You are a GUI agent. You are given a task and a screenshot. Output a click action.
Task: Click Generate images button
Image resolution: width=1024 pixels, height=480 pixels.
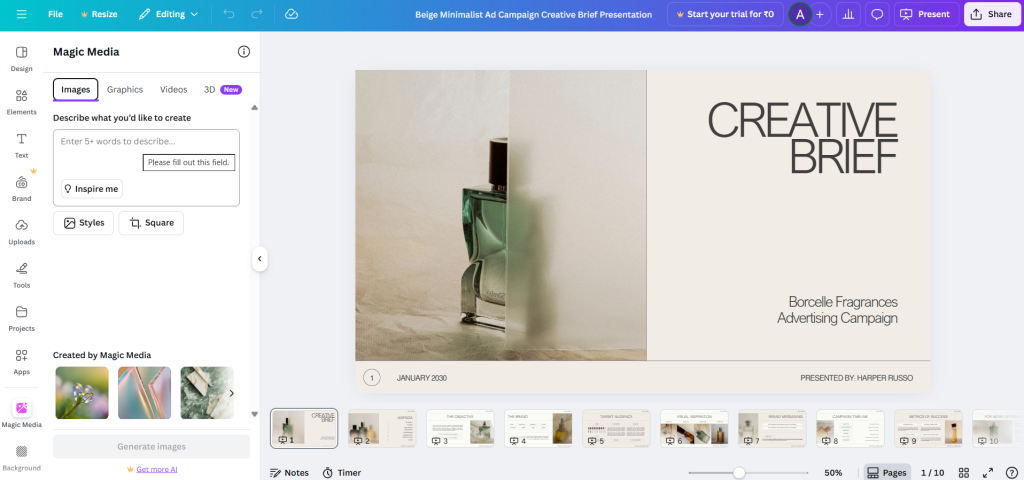click(152, 447)
